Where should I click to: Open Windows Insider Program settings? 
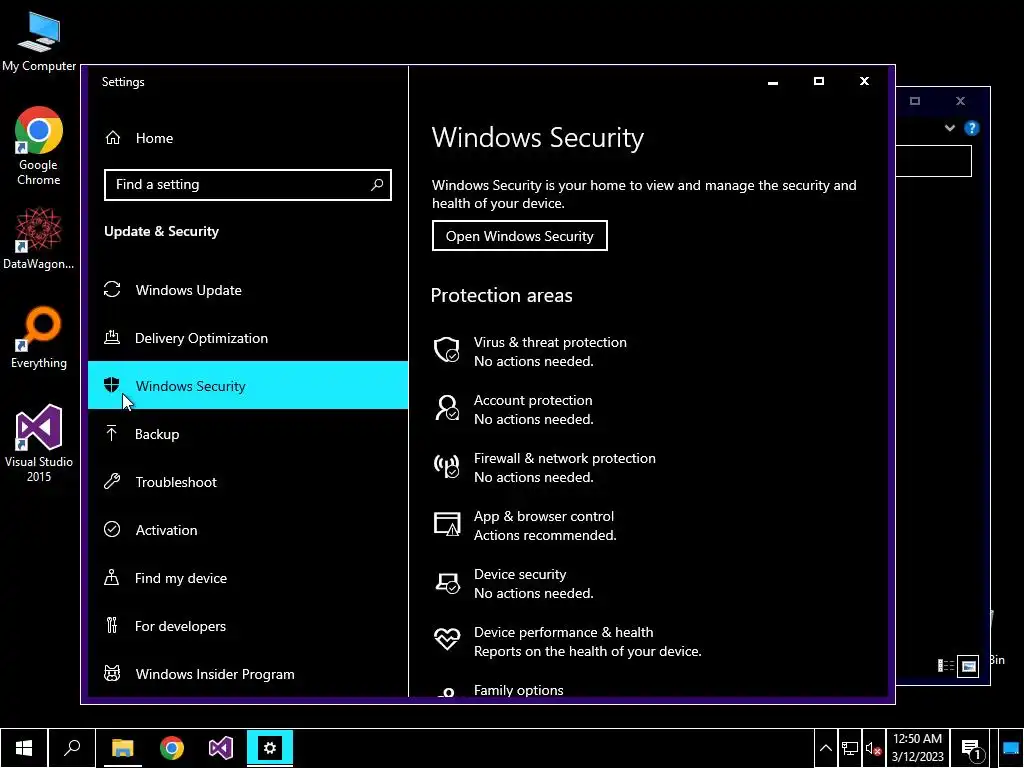[248, 674]
